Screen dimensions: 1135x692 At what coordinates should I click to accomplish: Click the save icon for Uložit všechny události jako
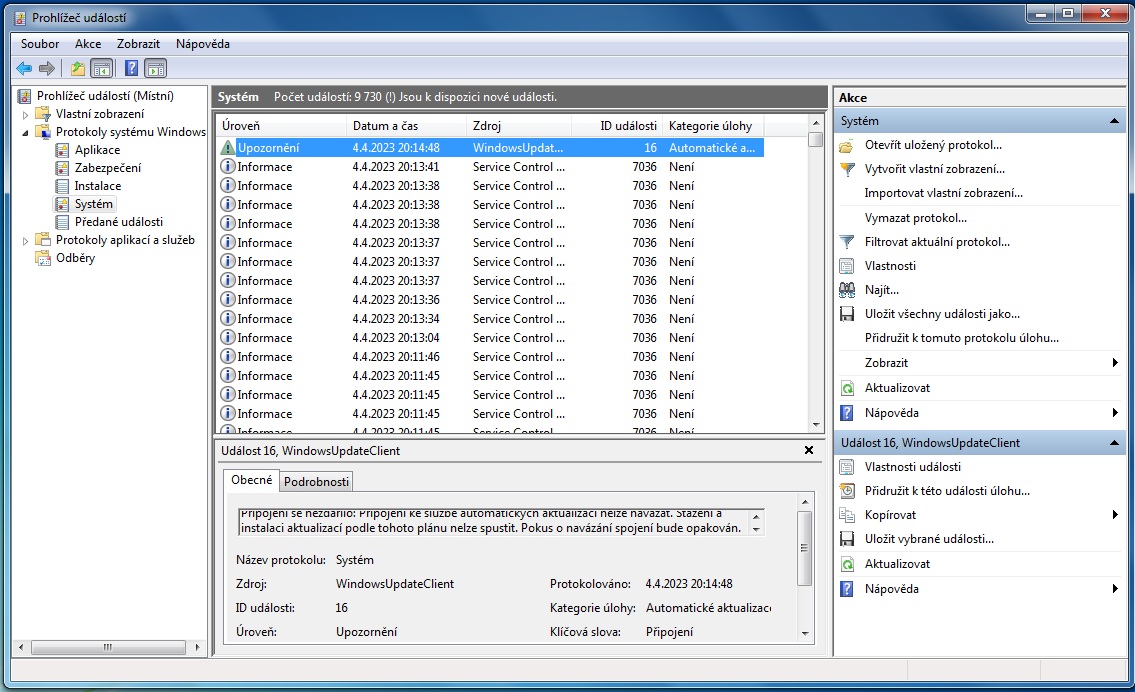847,314
